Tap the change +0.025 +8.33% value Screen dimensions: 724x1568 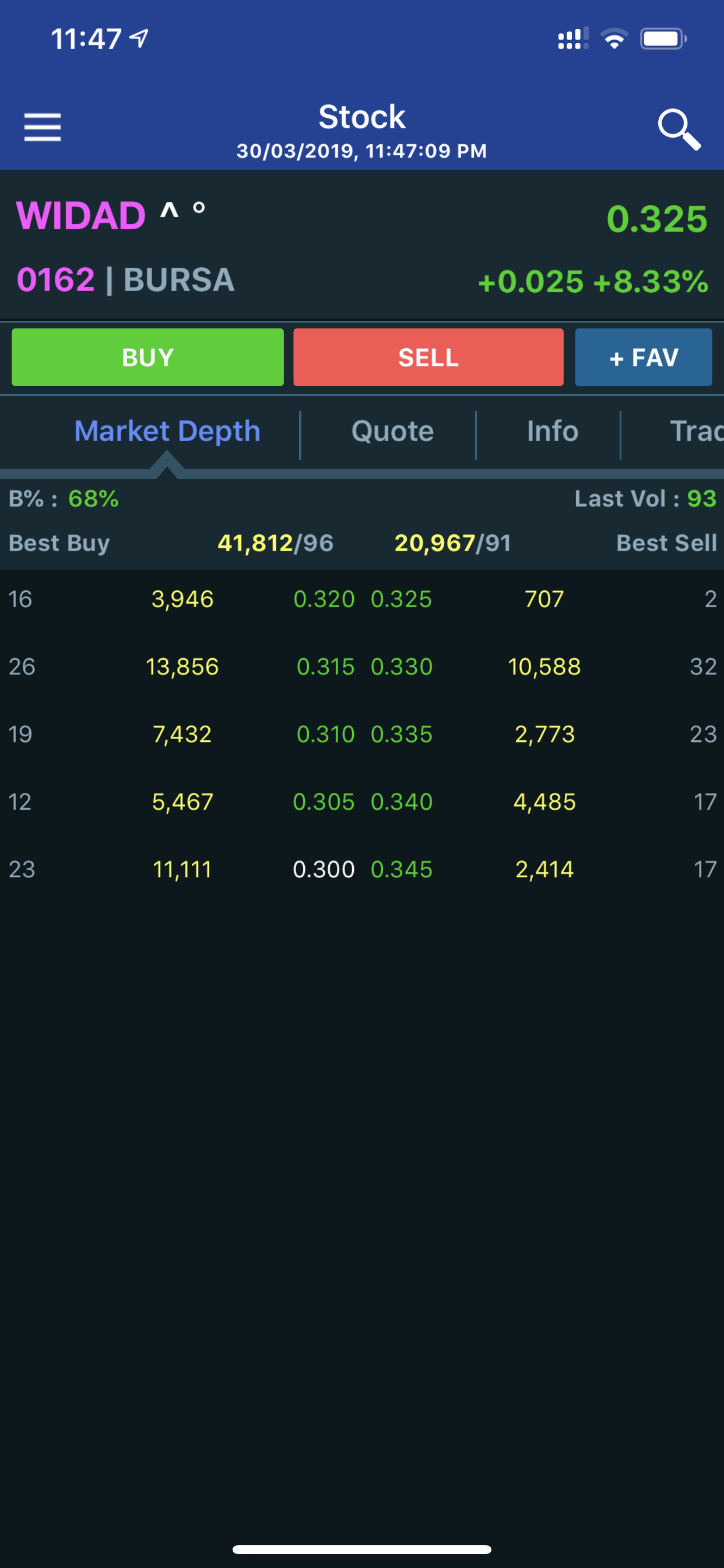pos(593,282)
